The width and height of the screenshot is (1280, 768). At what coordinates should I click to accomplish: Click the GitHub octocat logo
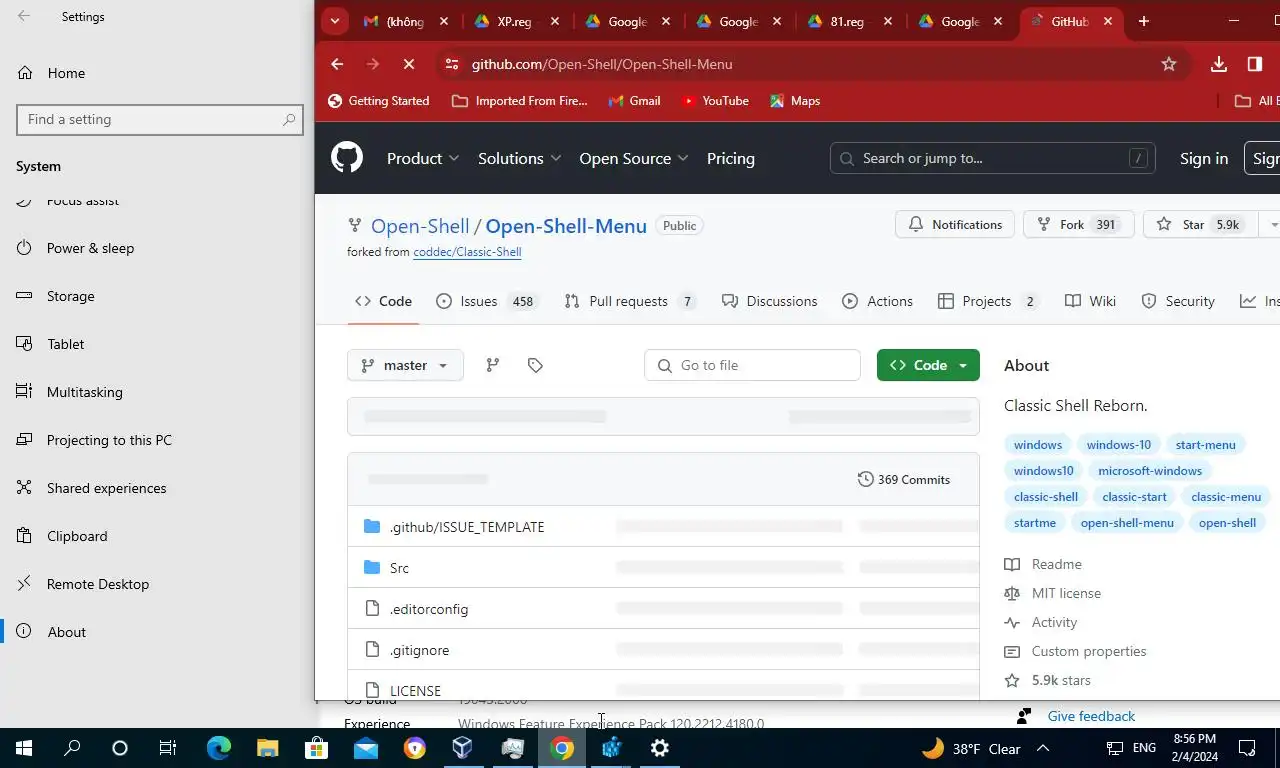[x=347, y=158]
